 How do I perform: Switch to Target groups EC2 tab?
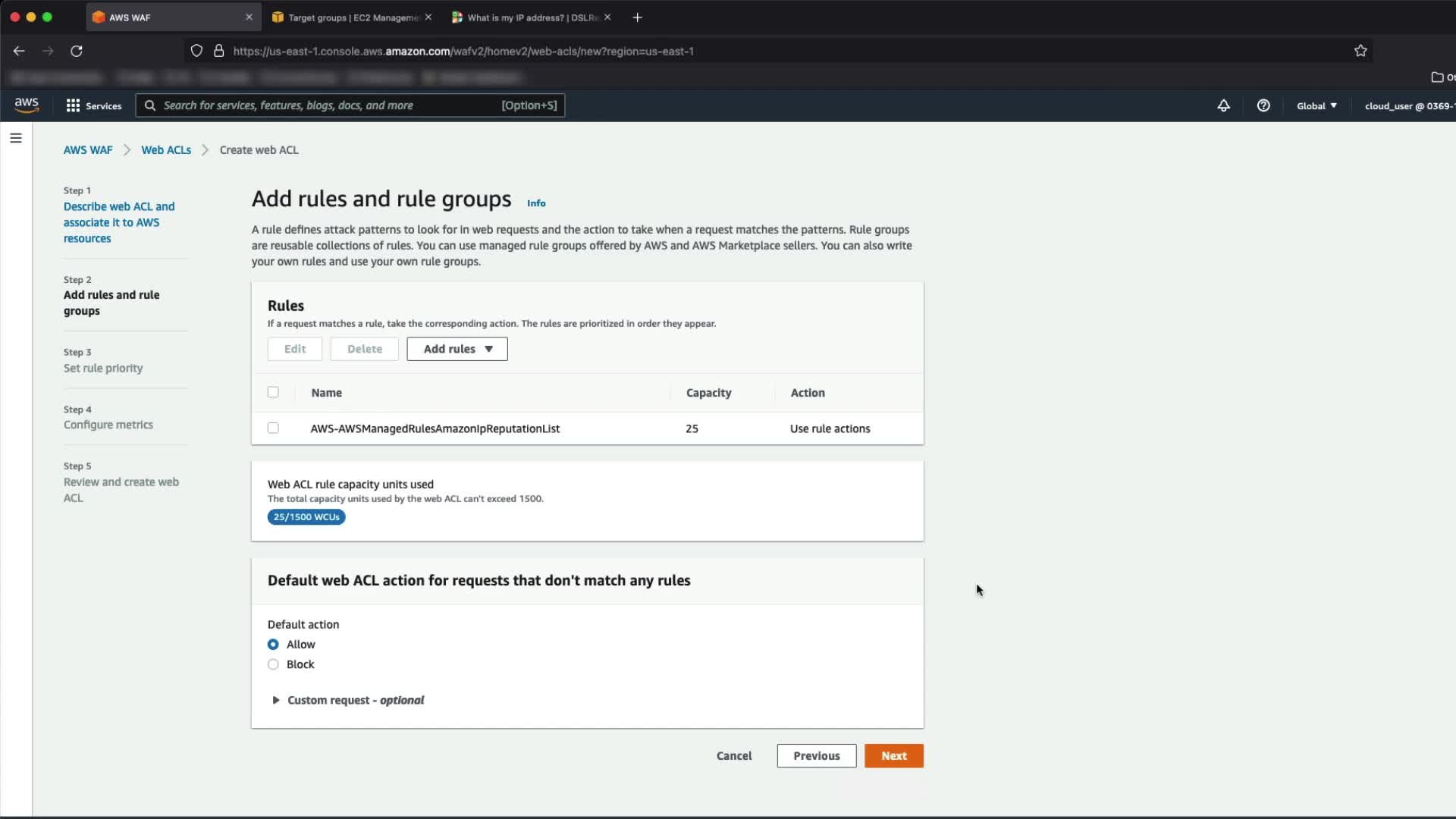tap(349, 17)
